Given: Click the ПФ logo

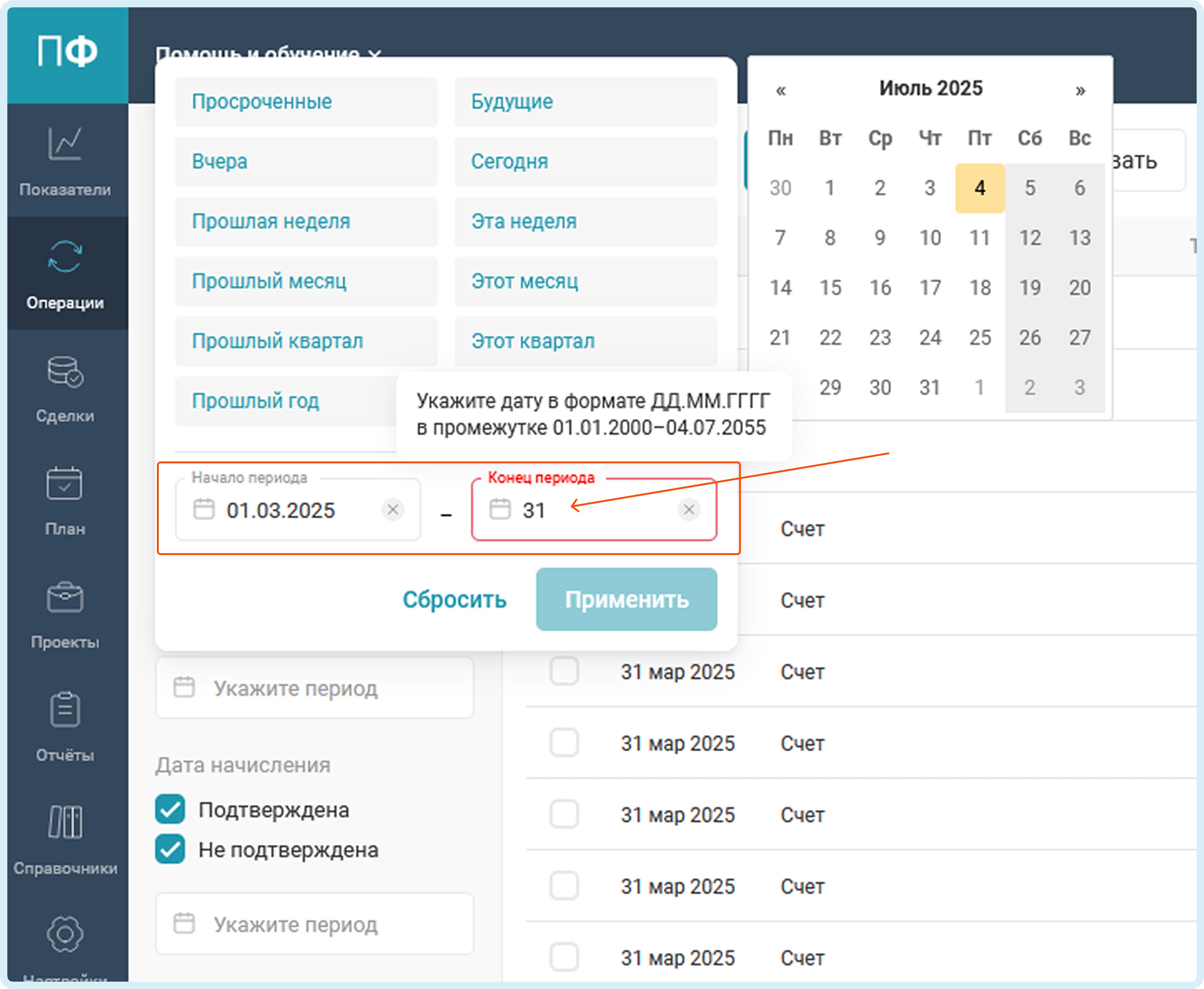Looking at the screenshot, I should coord(67,51).
